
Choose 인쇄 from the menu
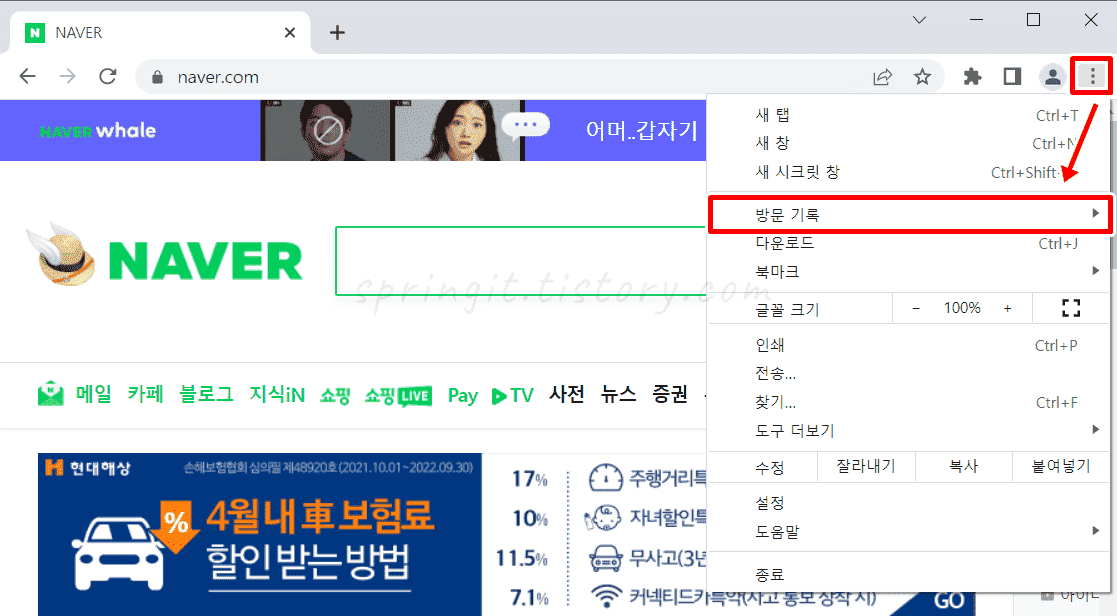tap(908, 345)
